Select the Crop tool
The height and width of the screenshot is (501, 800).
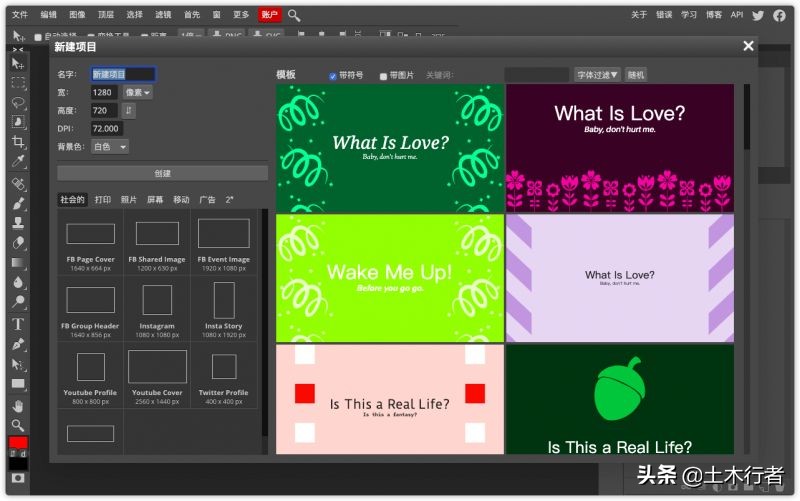point(18,141)
